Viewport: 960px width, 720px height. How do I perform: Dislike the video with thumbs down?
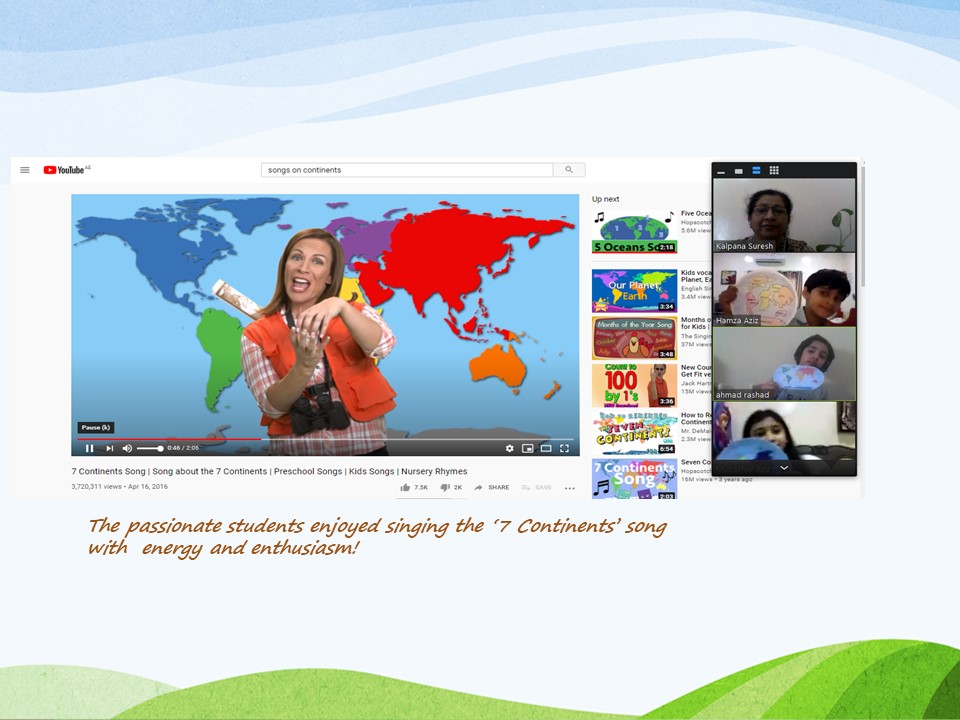[445, 488]
